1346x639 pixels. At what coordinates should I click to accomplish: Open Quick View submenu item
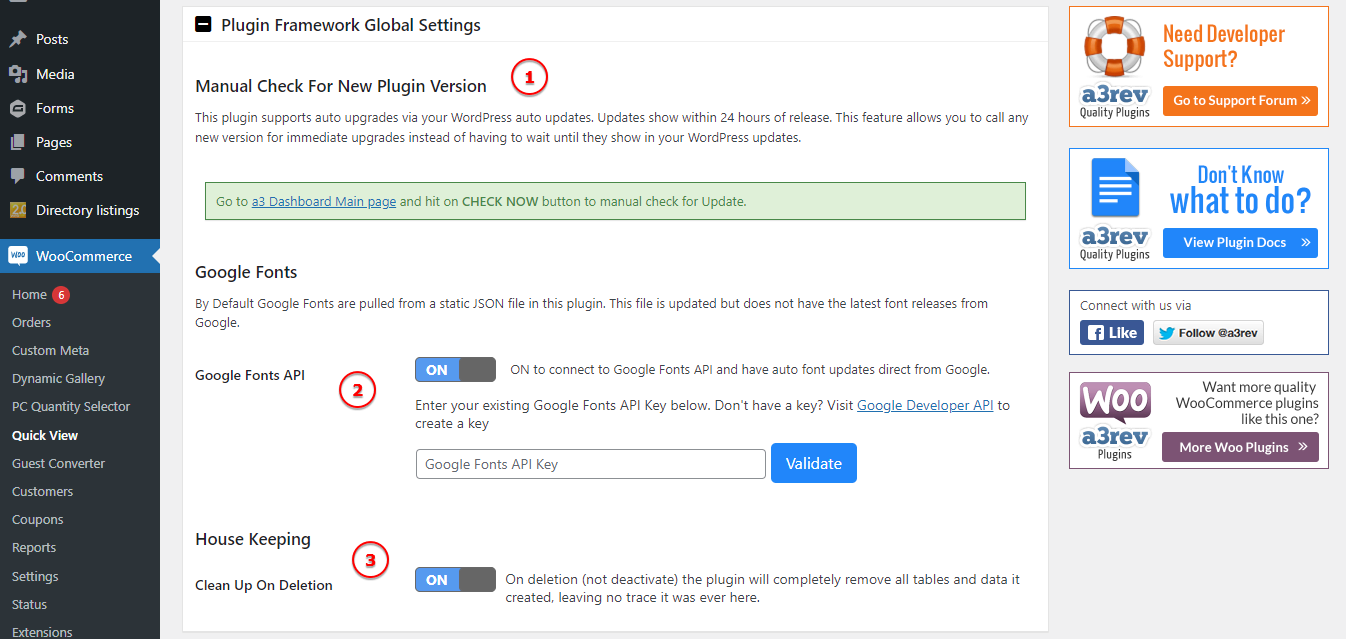45,435
